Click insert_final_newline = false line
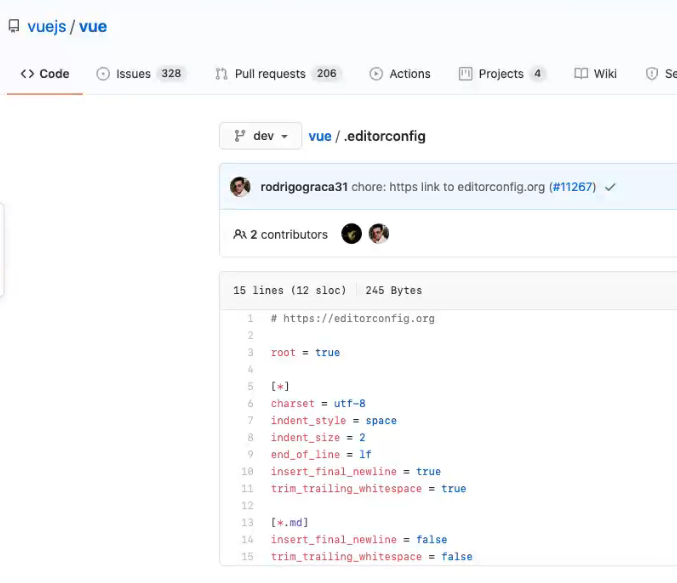 click(359, 539)
